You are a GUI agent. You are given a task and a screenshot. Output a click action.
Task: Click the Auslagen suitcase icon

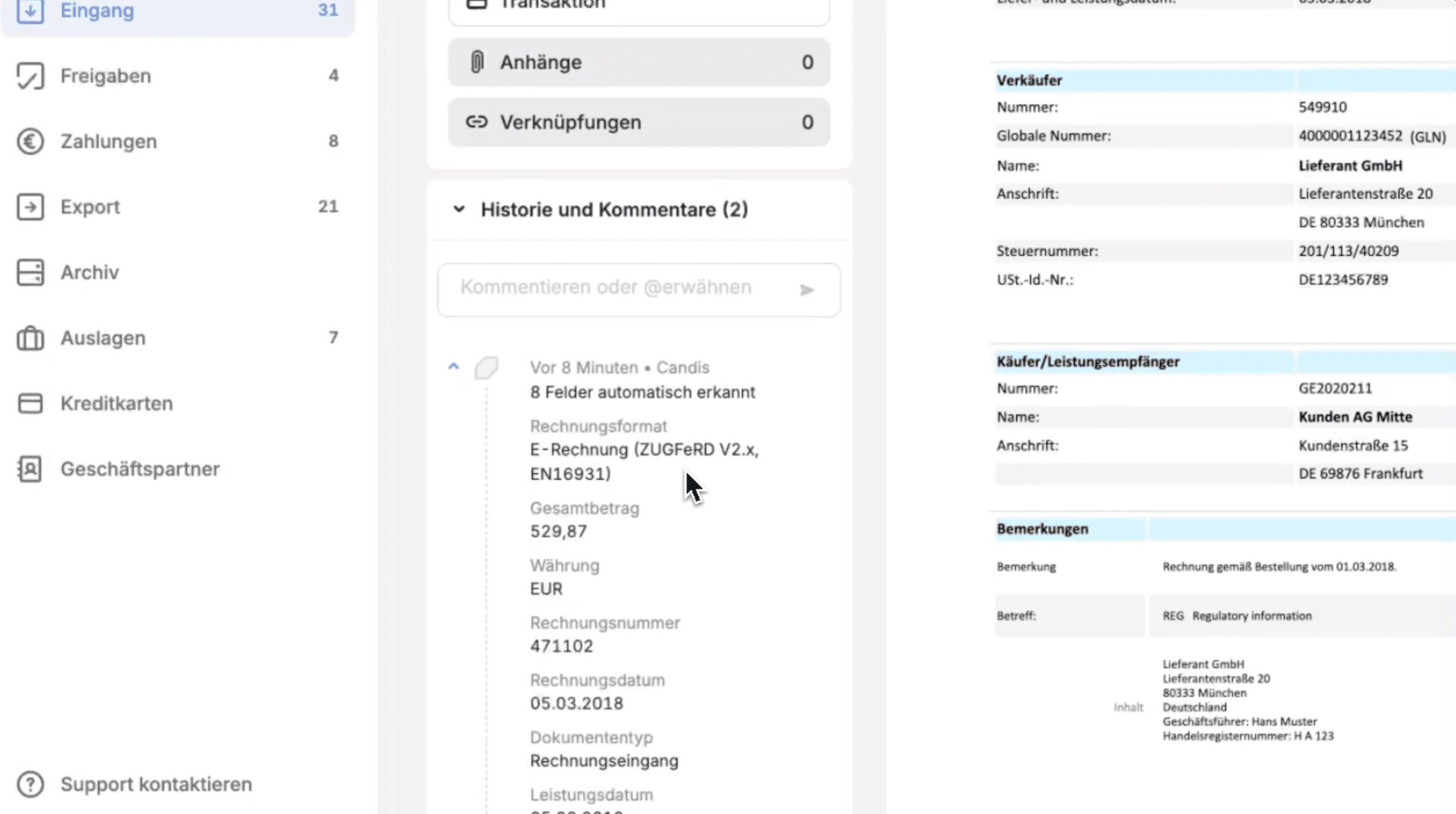pos(30,338)
